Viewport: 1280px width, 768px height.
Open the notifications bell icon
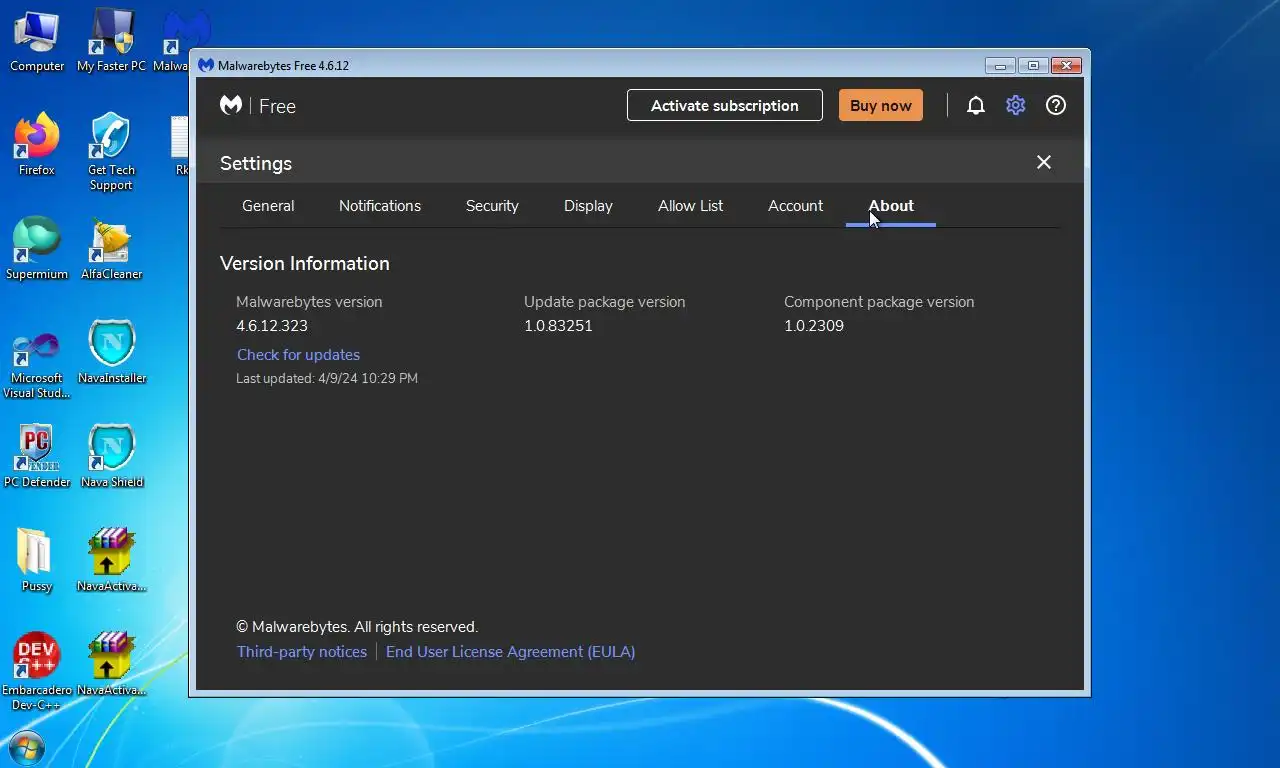976,105
